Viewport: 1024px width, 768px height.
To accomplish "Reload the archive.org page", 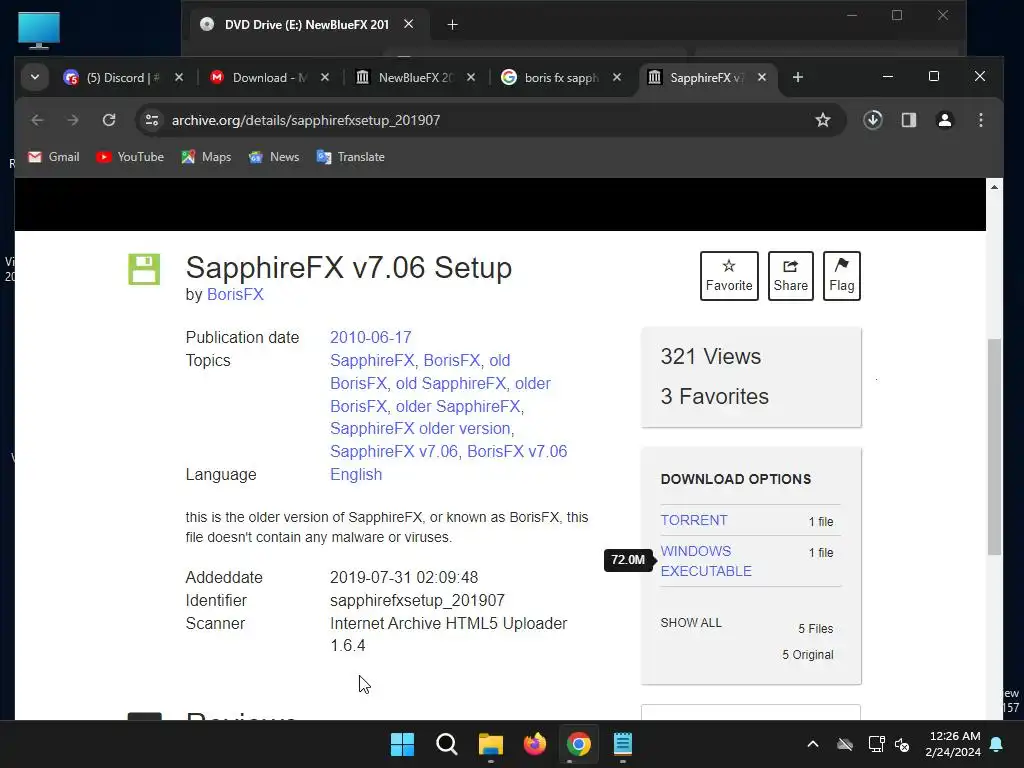I will 109,120.
